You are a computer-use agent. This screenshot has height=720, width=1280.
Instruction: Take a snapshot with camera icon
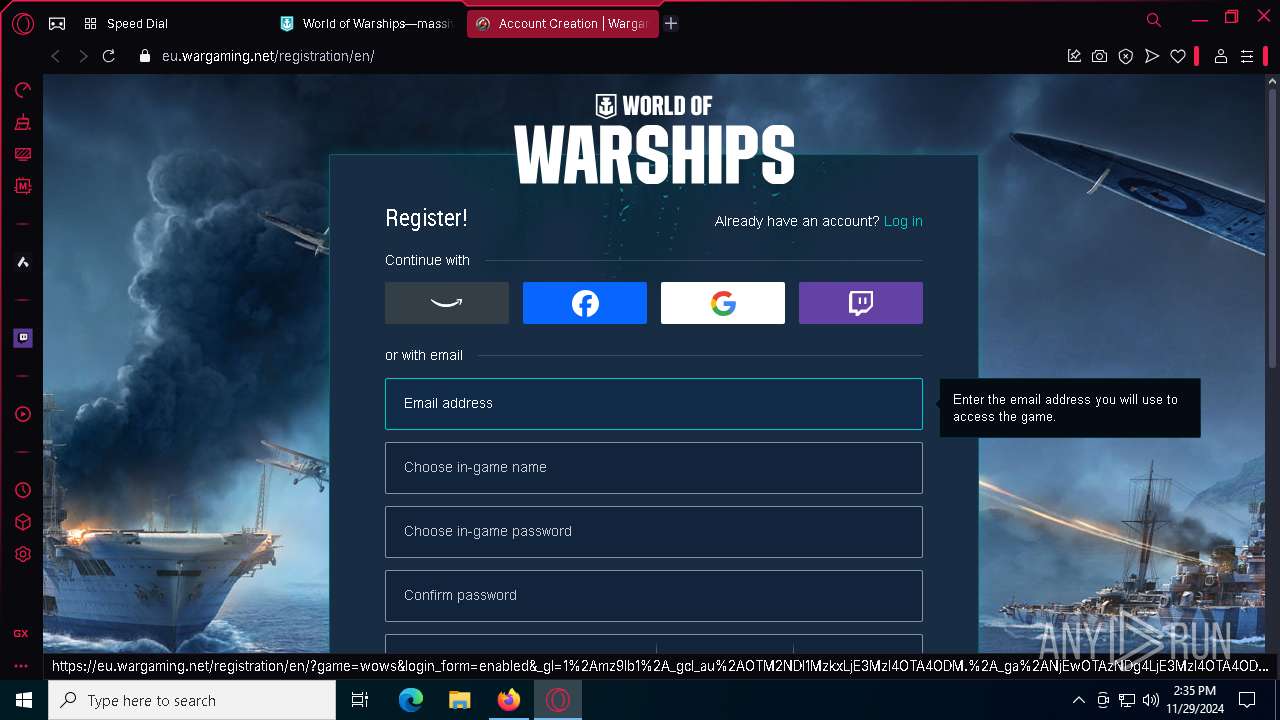[1099, 56]
